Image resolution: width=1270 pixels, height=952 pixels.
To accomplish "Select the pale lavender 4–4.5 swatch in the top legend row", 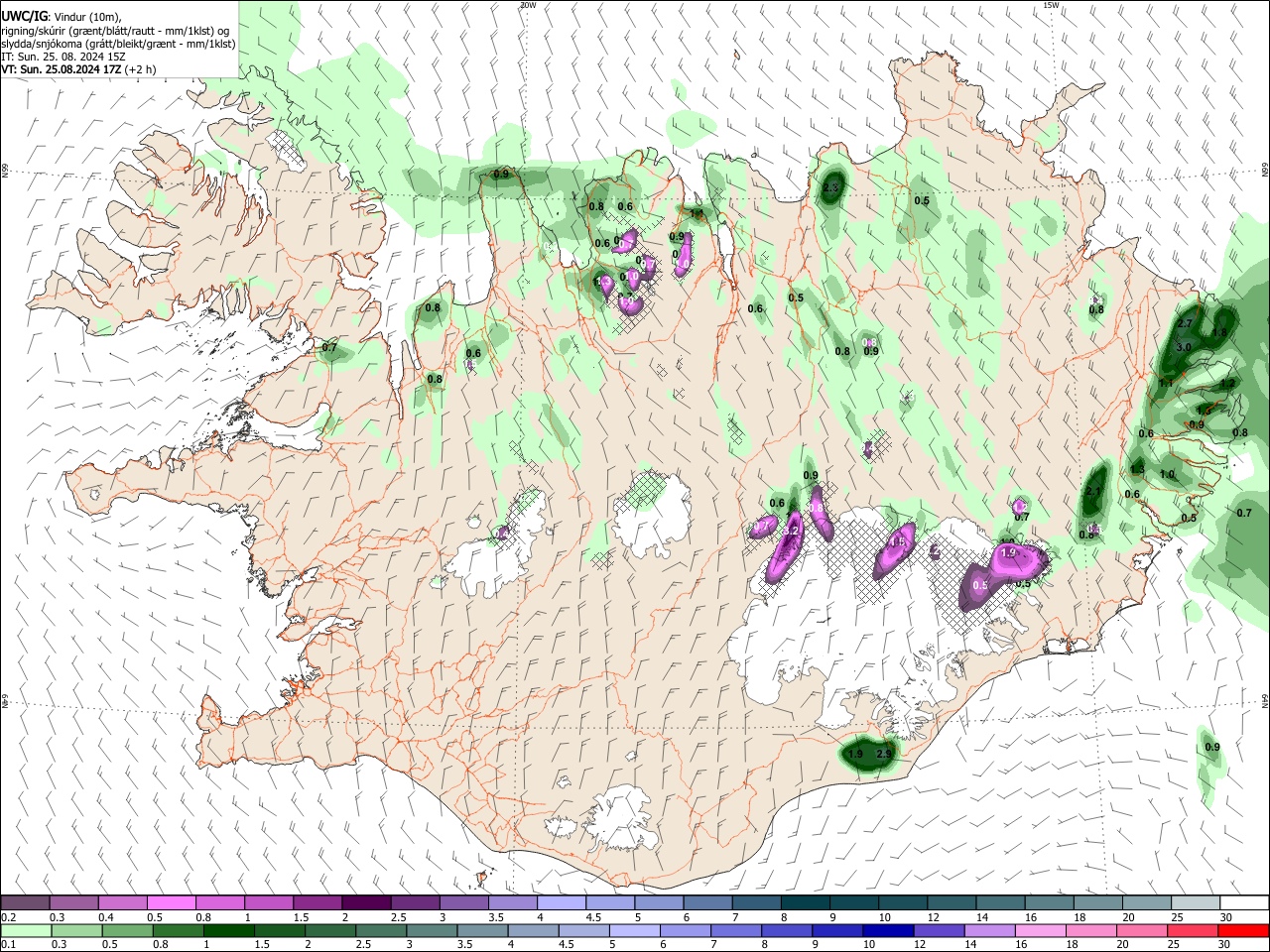I will (562, 902).
